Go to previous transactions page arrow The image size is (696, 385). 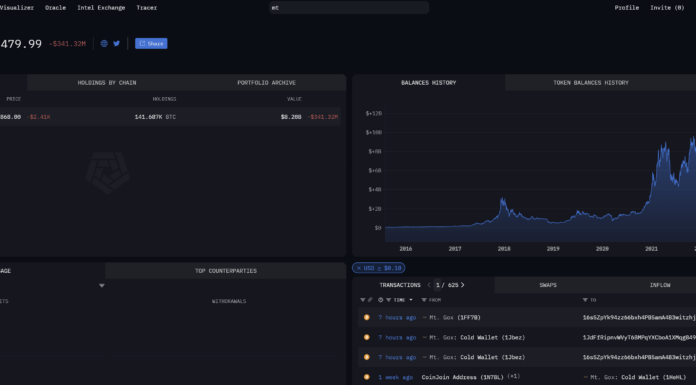click(429, 285)
